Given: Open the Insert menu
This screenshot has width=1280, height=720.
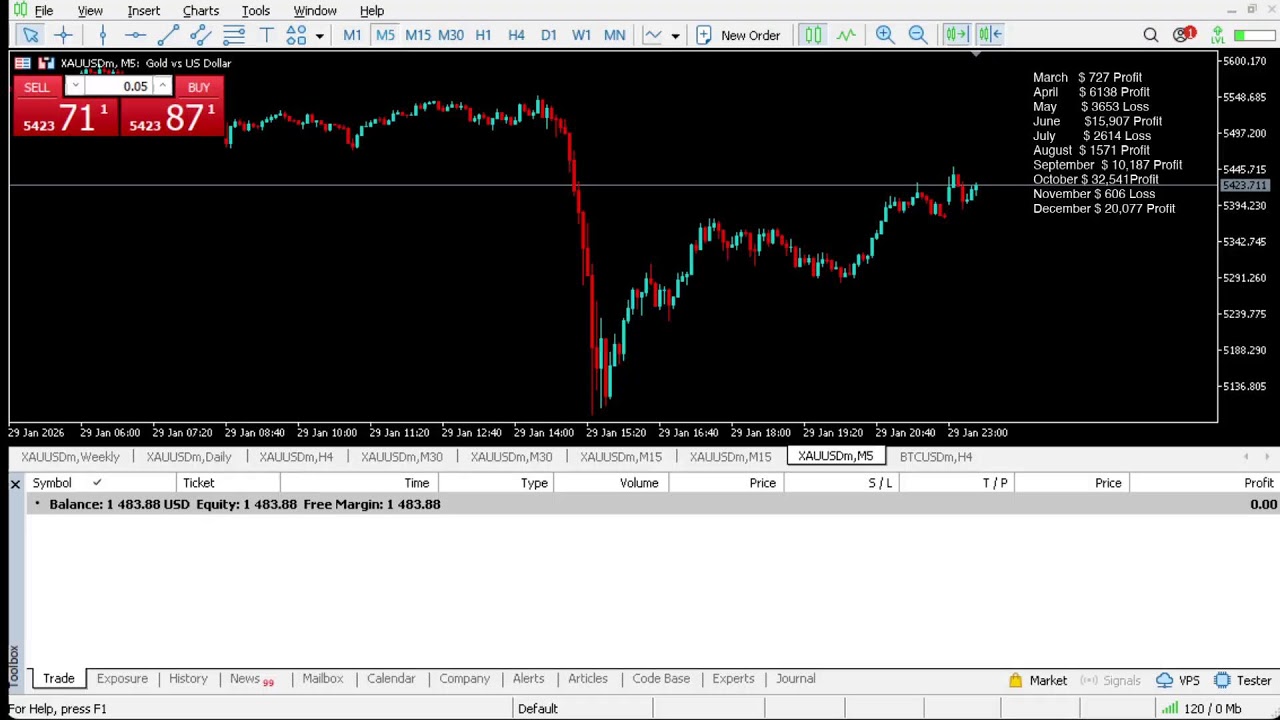Looking at the screenshot, I should pos(144,11).
